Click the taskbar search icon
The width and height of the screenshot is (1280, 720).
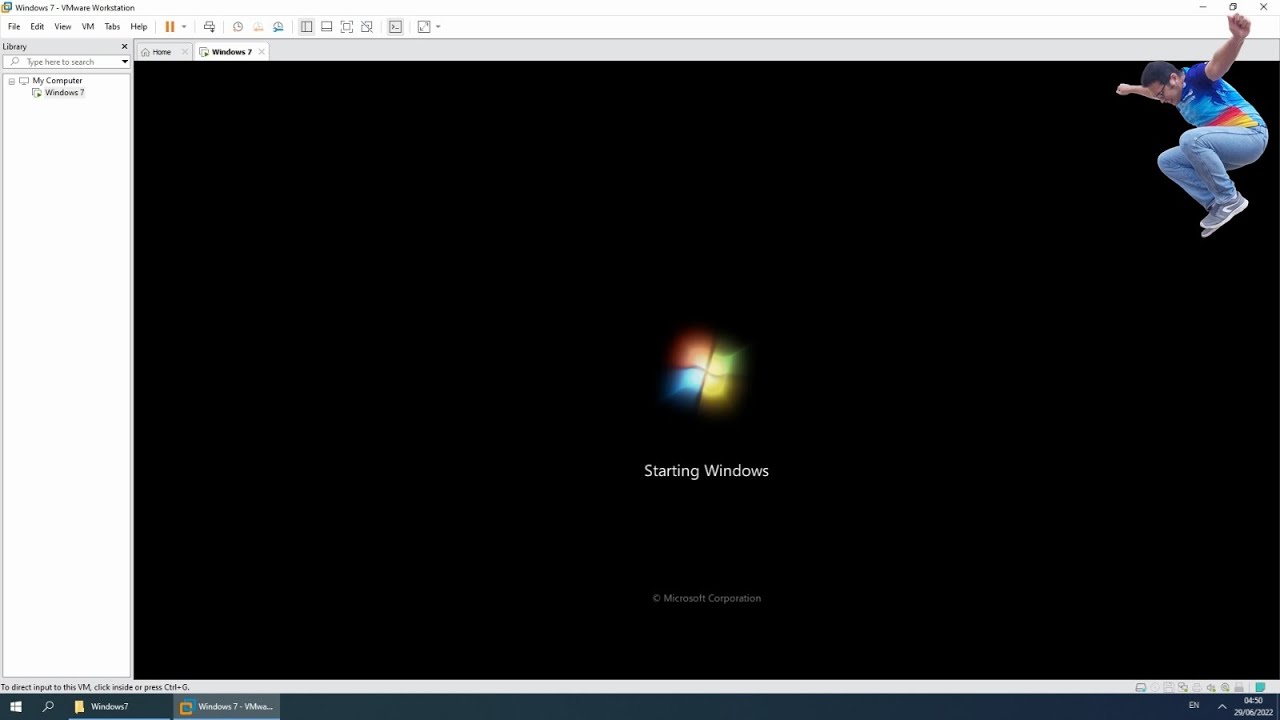[48, 706]
